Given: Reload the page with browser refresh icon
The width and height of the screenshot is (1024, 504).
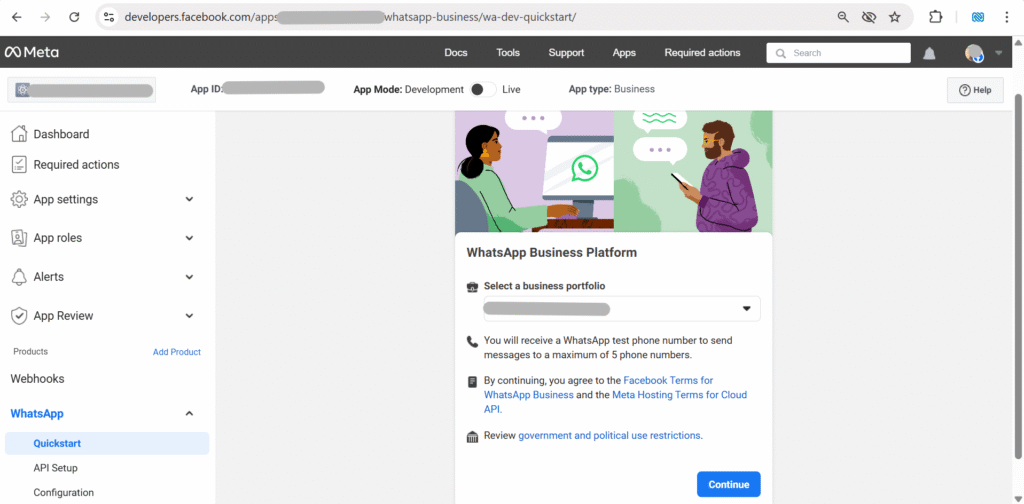Looking at the screenshot, I should coord(74,17).
